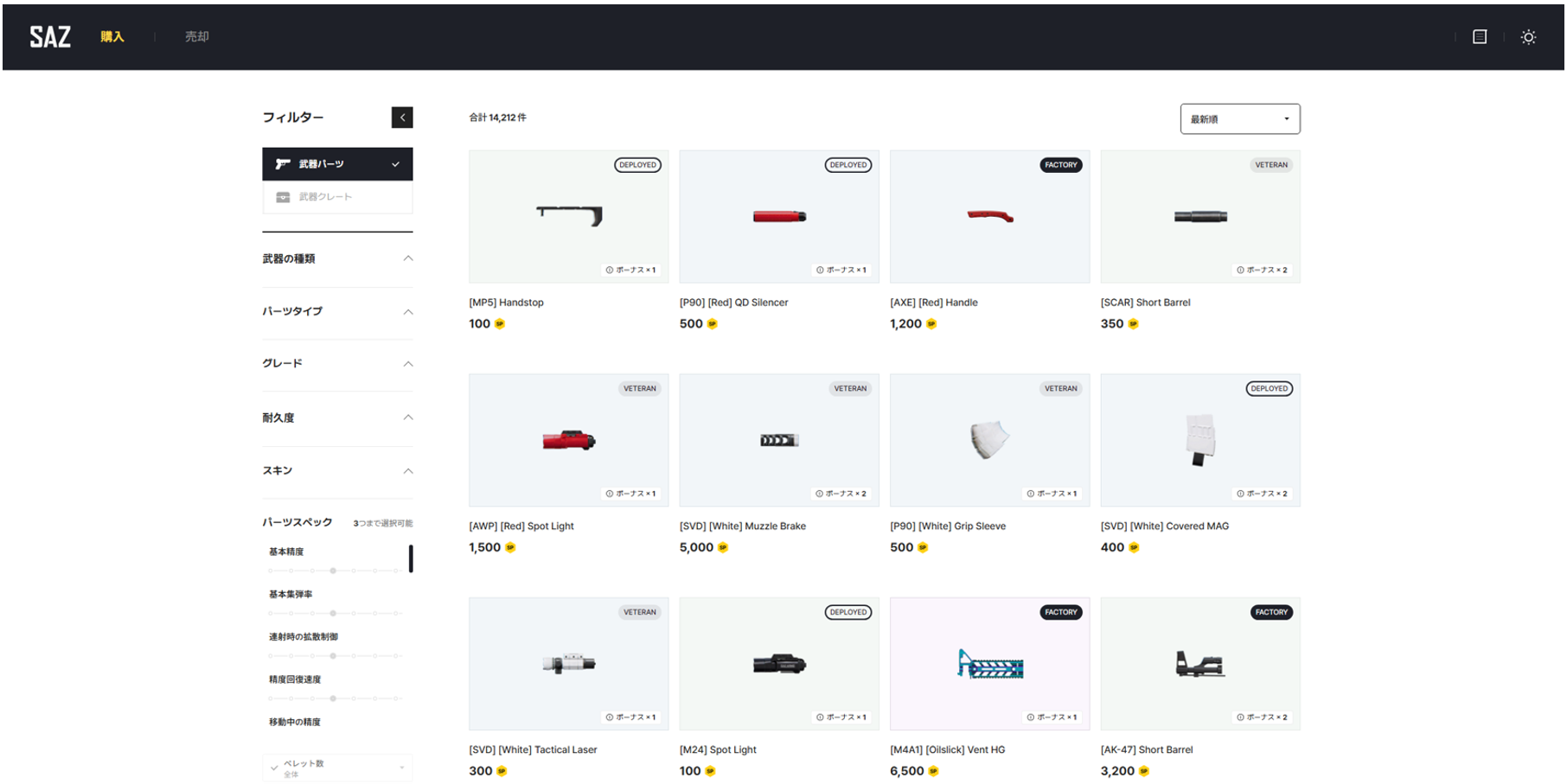Select the 武器クレート category
The height and width of the screenshot is (784, 1567).
tap(337, 197)
